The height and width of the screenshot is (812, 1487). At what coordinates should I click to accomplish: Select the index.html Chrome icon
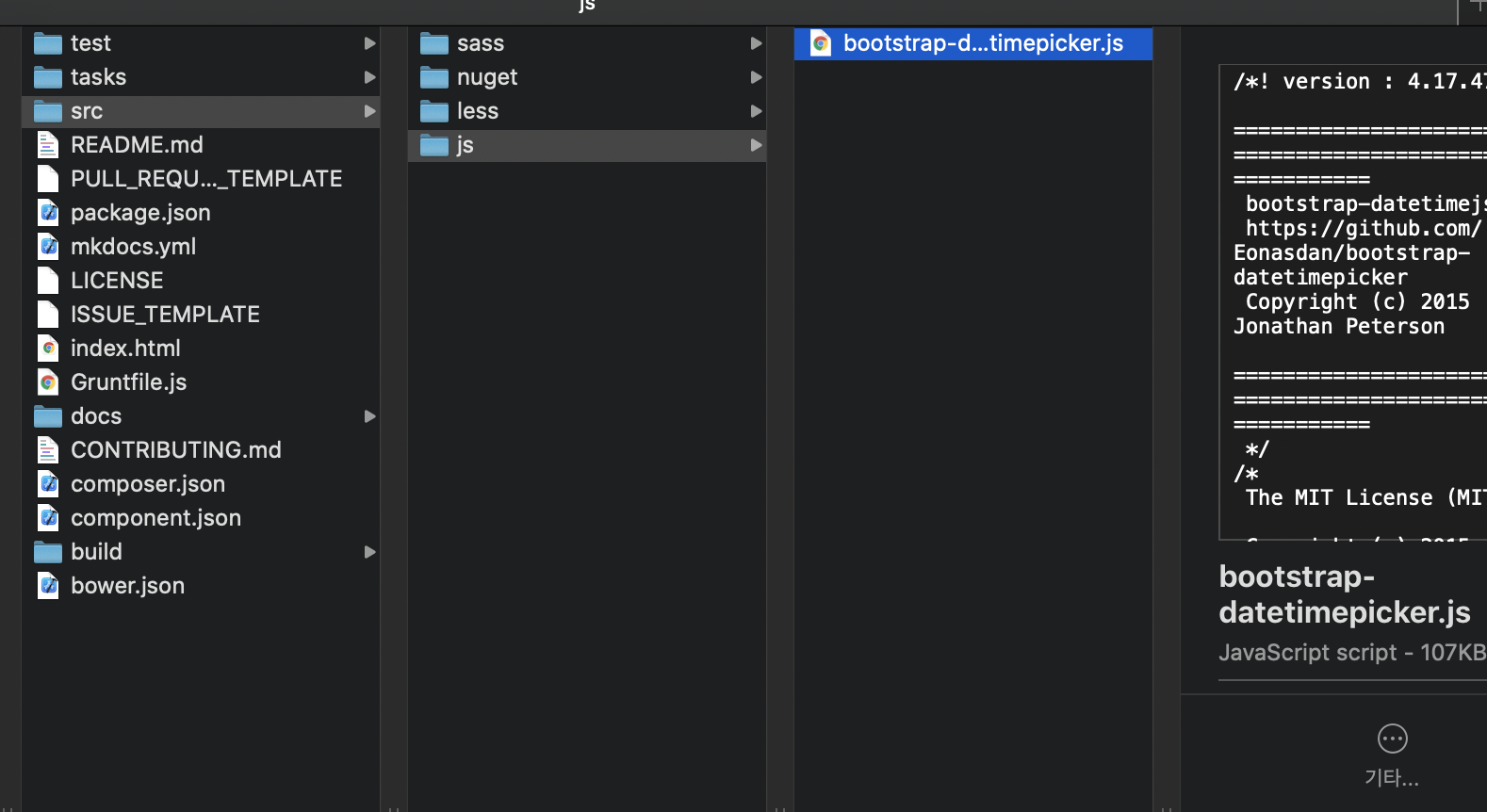48,349
